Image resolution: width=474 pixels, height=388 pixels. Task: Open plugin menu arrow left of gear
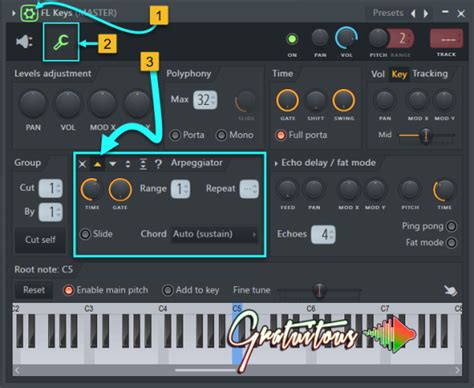pos(14,13)
